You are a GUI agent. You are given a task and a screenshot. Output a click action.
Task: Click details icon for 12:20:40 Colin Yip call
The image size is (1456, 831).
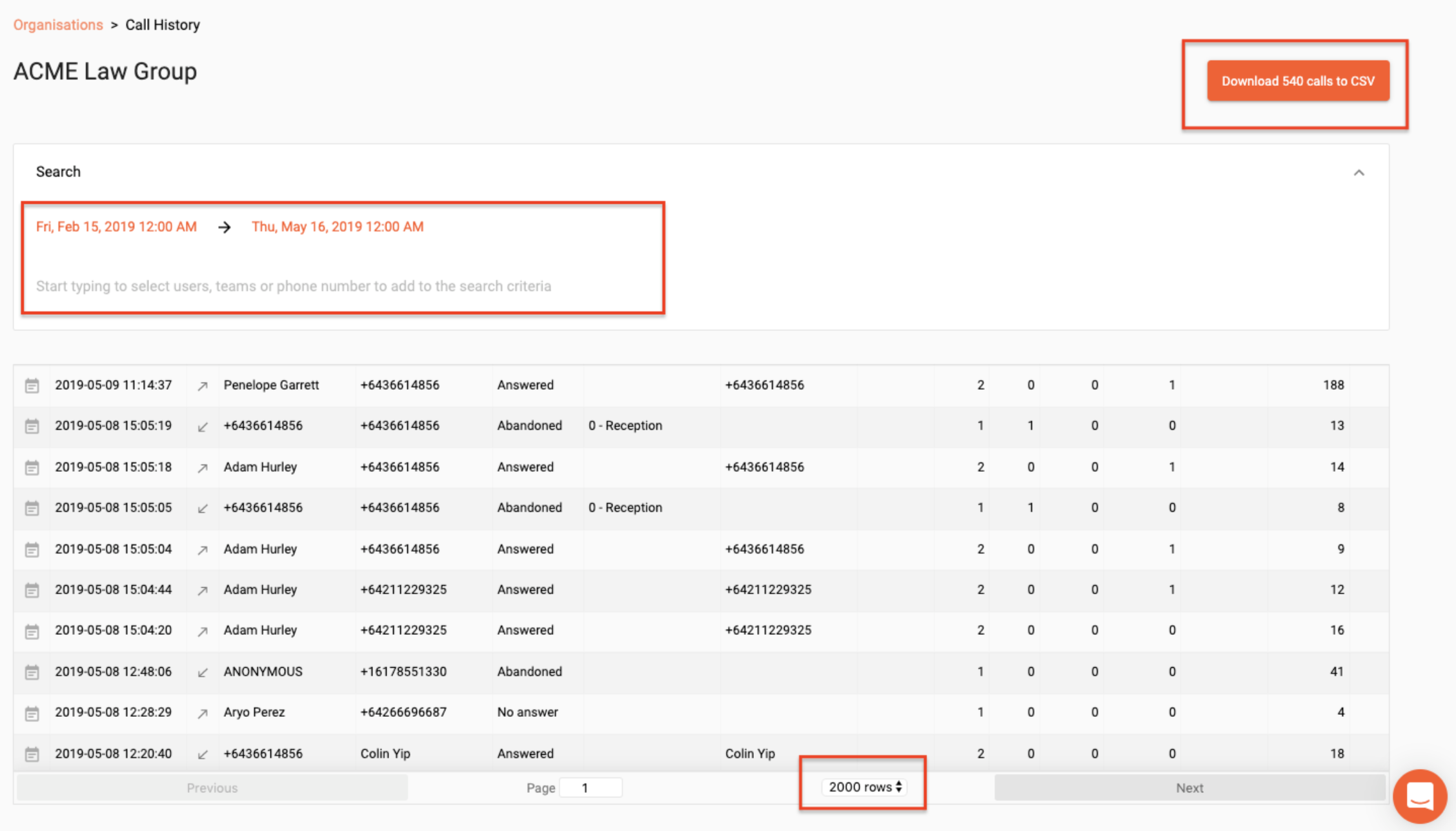tap(32, 754)
